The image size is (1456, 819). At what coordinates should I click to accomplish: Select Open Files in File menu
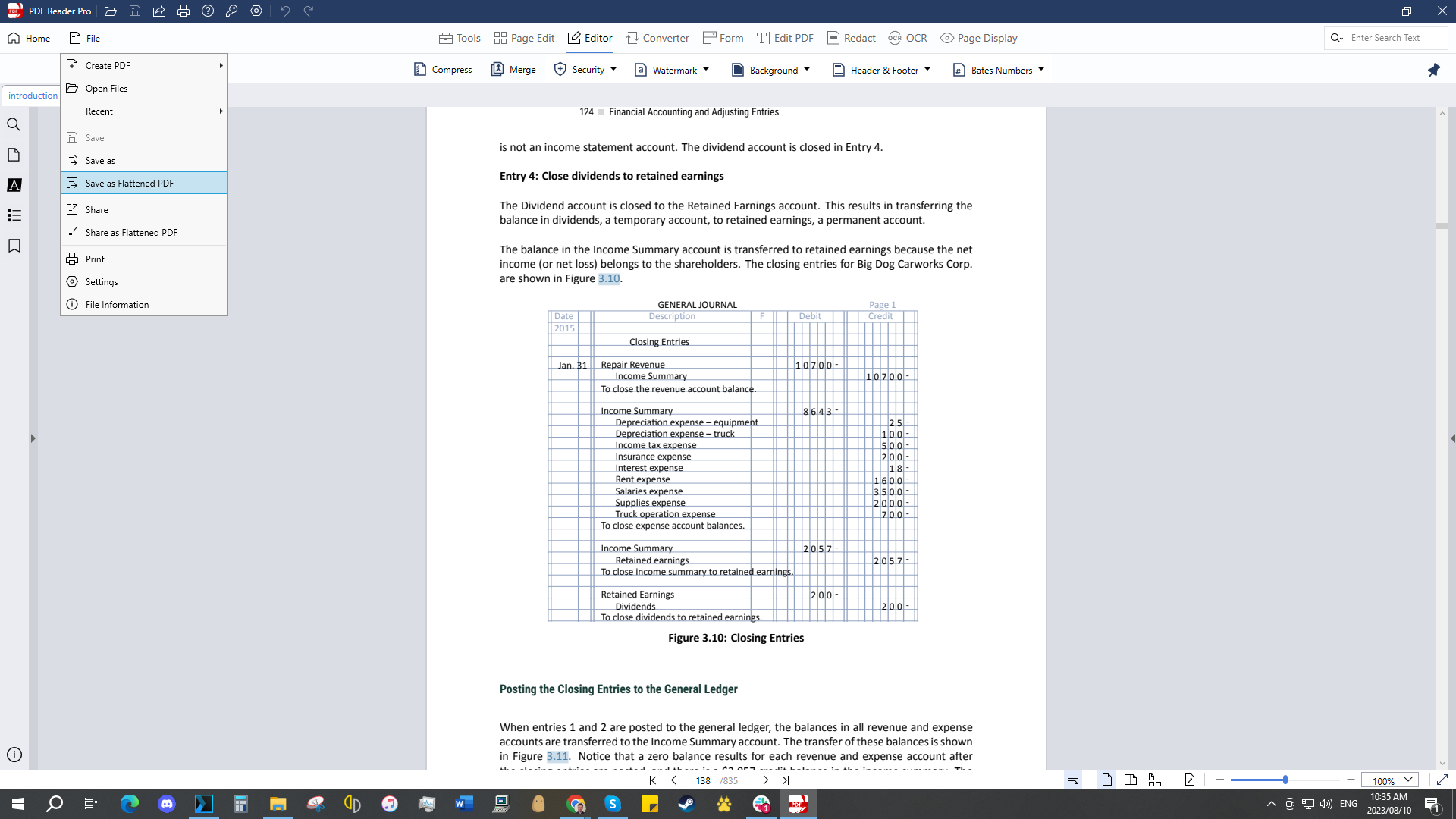pos(144,88)
